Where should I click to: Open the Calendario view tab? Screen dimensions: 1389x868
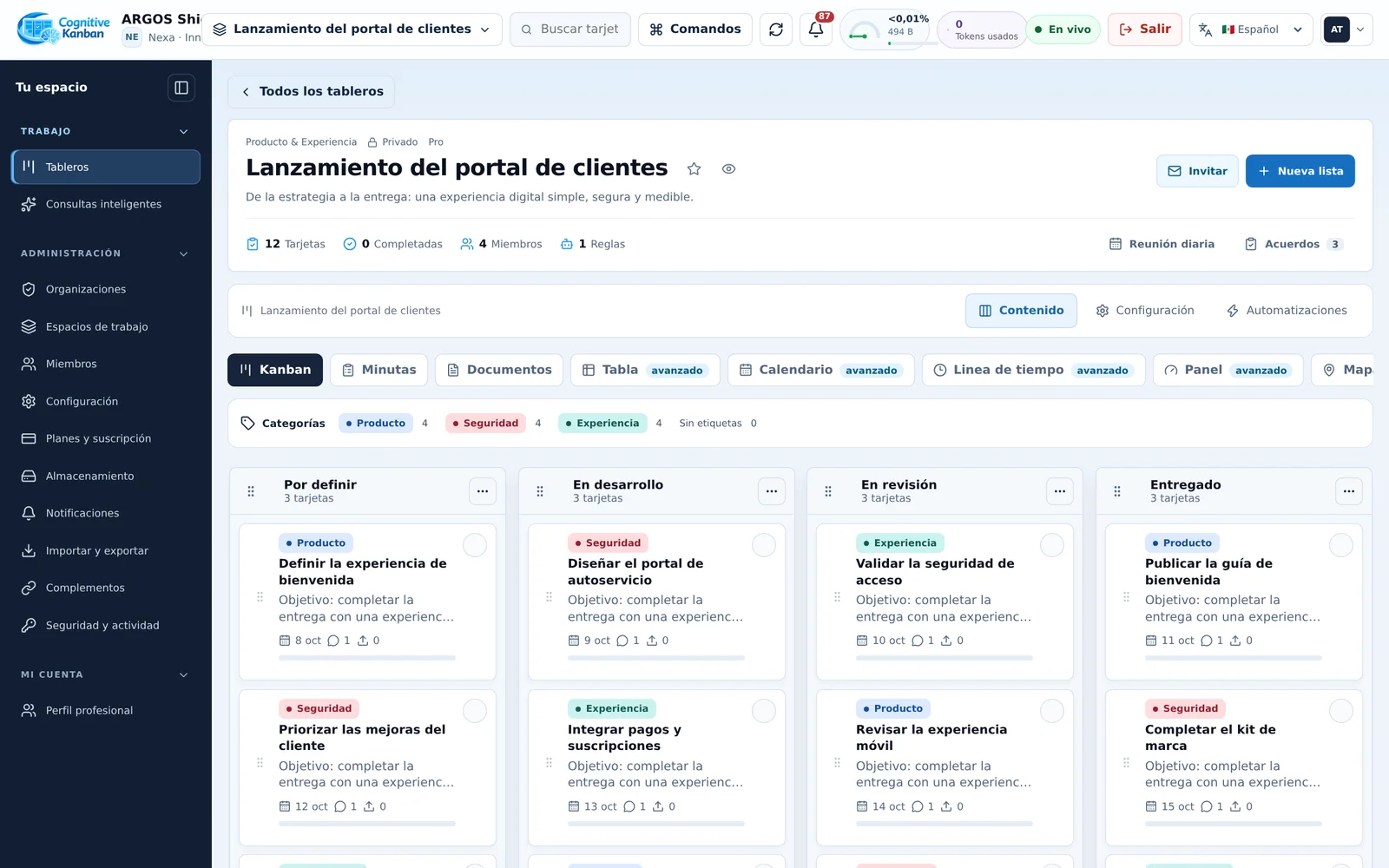click(820, 370)
